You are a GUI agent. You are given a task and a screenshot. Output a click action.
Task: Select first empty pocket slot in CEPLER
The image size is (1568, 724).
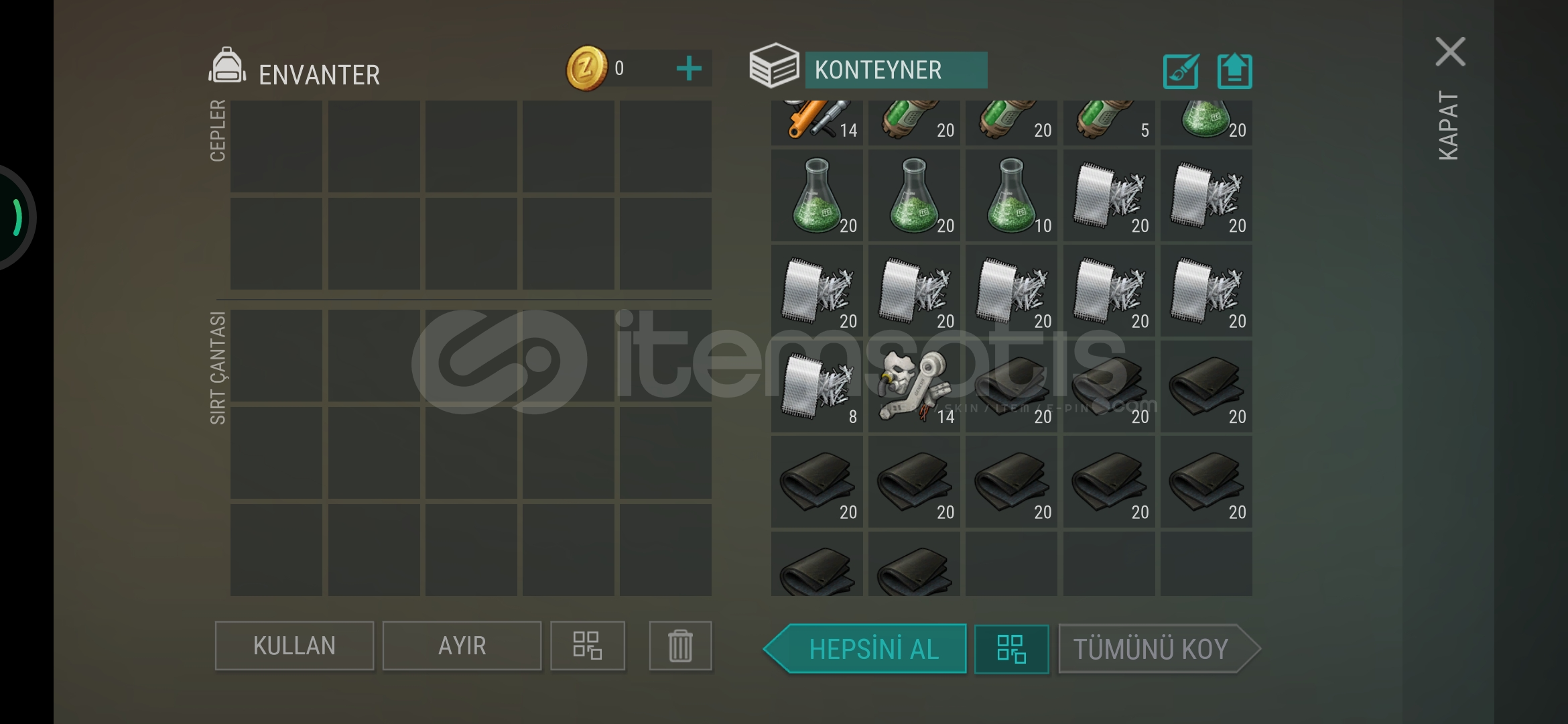click(x=276, y=146)
